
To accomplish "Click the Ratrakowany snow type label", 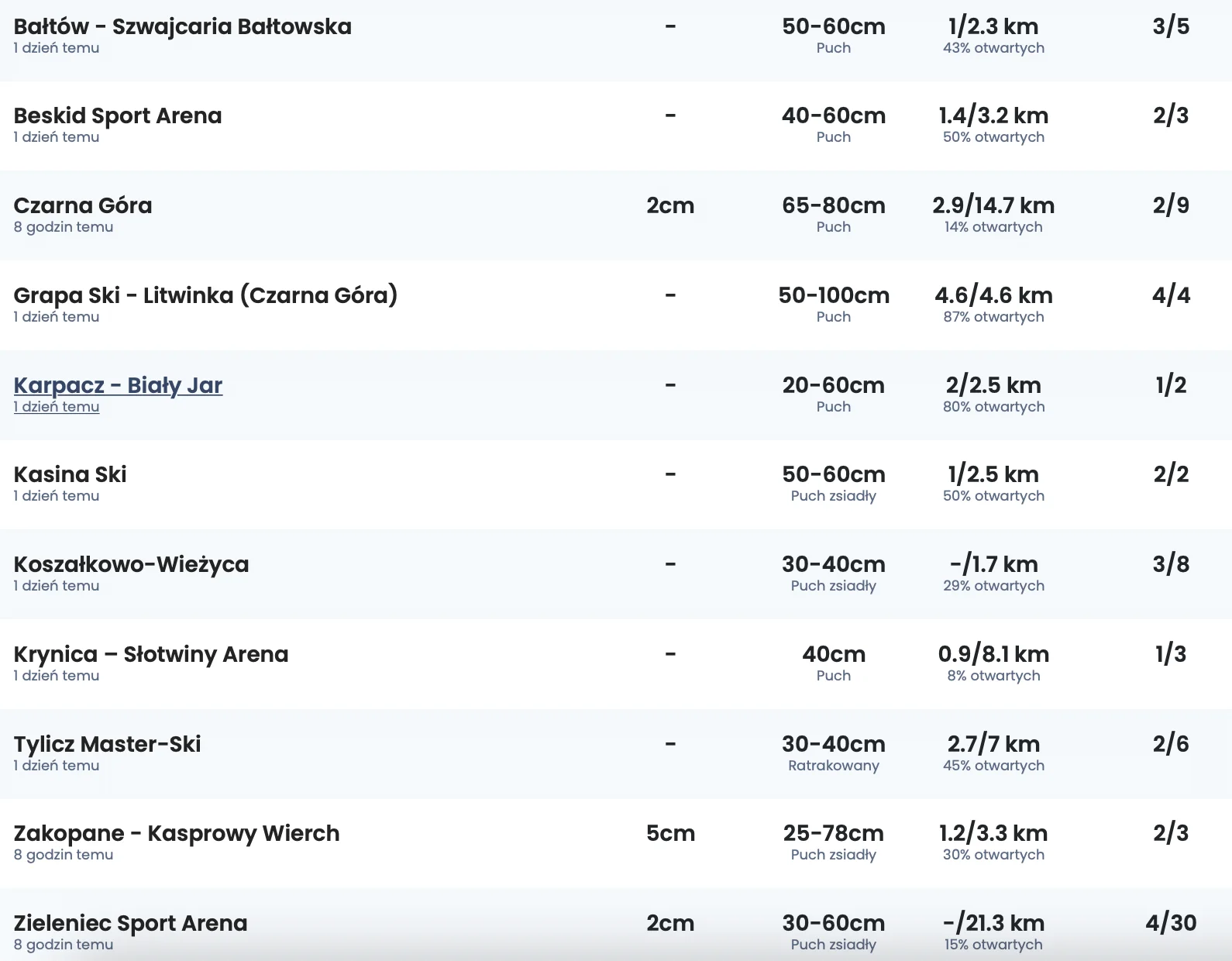I will (834, 766).
